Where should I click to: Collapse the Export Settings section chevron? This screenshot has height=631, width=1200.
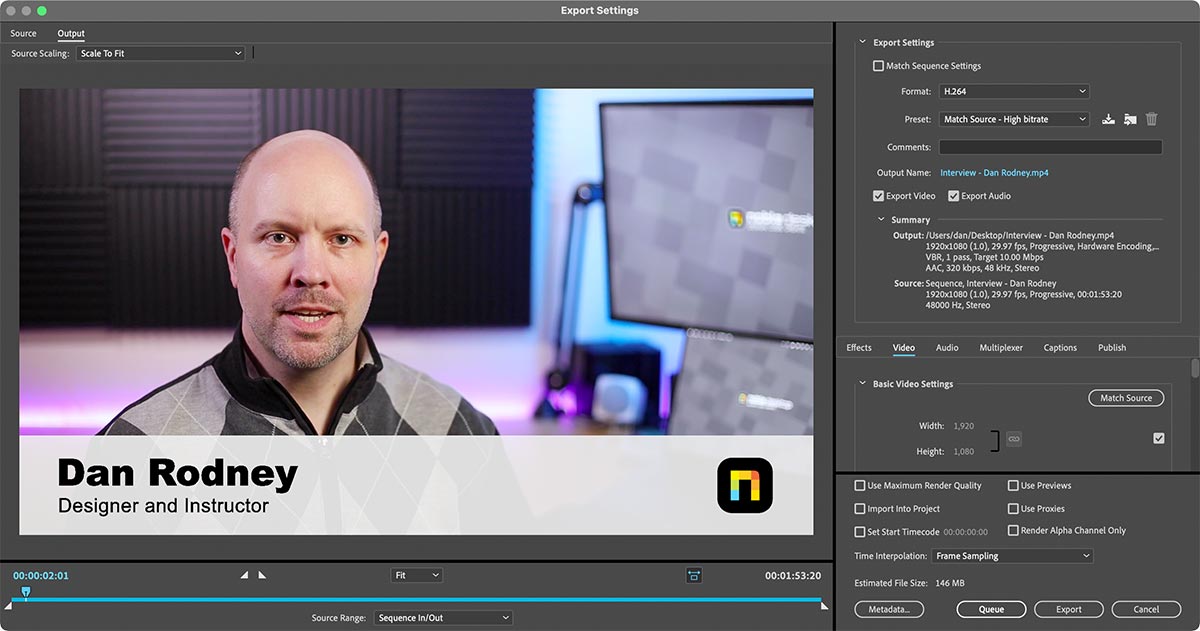(860, 42)
